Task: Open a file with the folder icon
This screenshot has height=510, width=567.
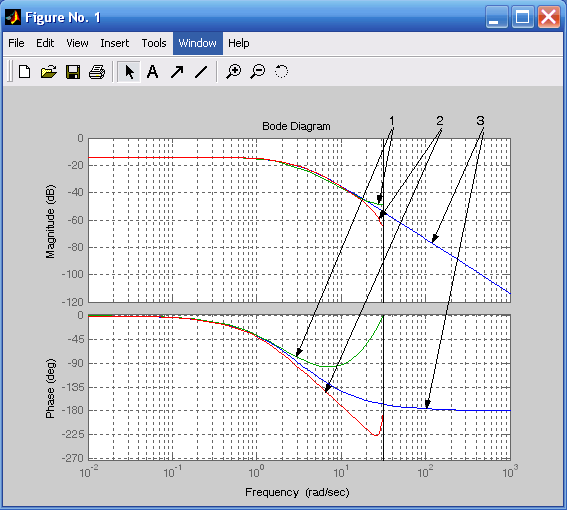Action: click(x=49, y=72)
